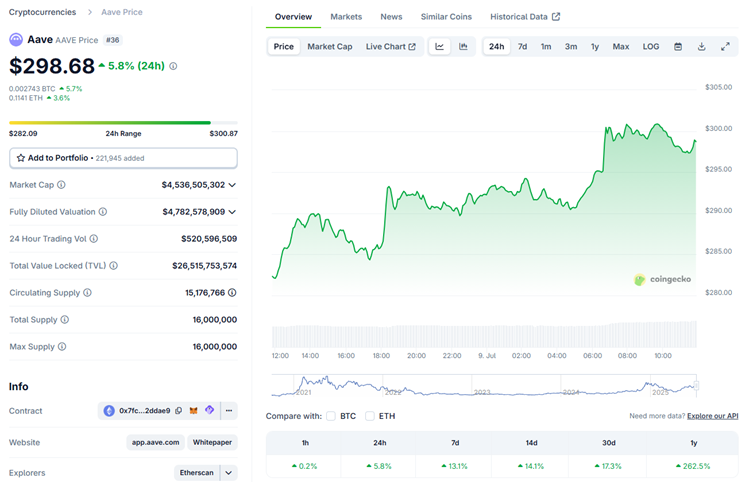
Task: Switch to line chart view icon
Action: pos(439,47)
